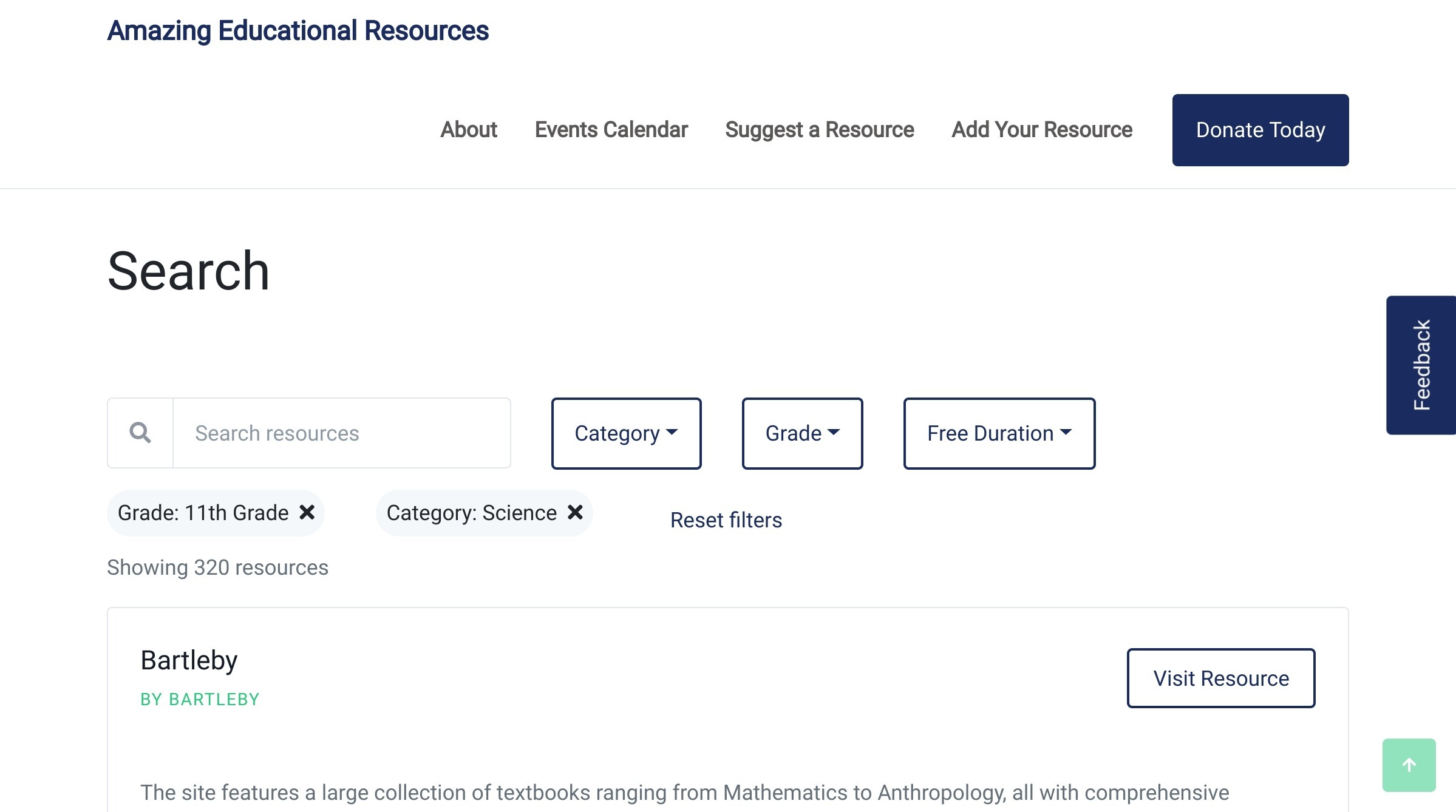The width and height of the screenshot is (1456, 812).
Task: Remove the 11th Grade filter chip
Action: click(307, 513)
